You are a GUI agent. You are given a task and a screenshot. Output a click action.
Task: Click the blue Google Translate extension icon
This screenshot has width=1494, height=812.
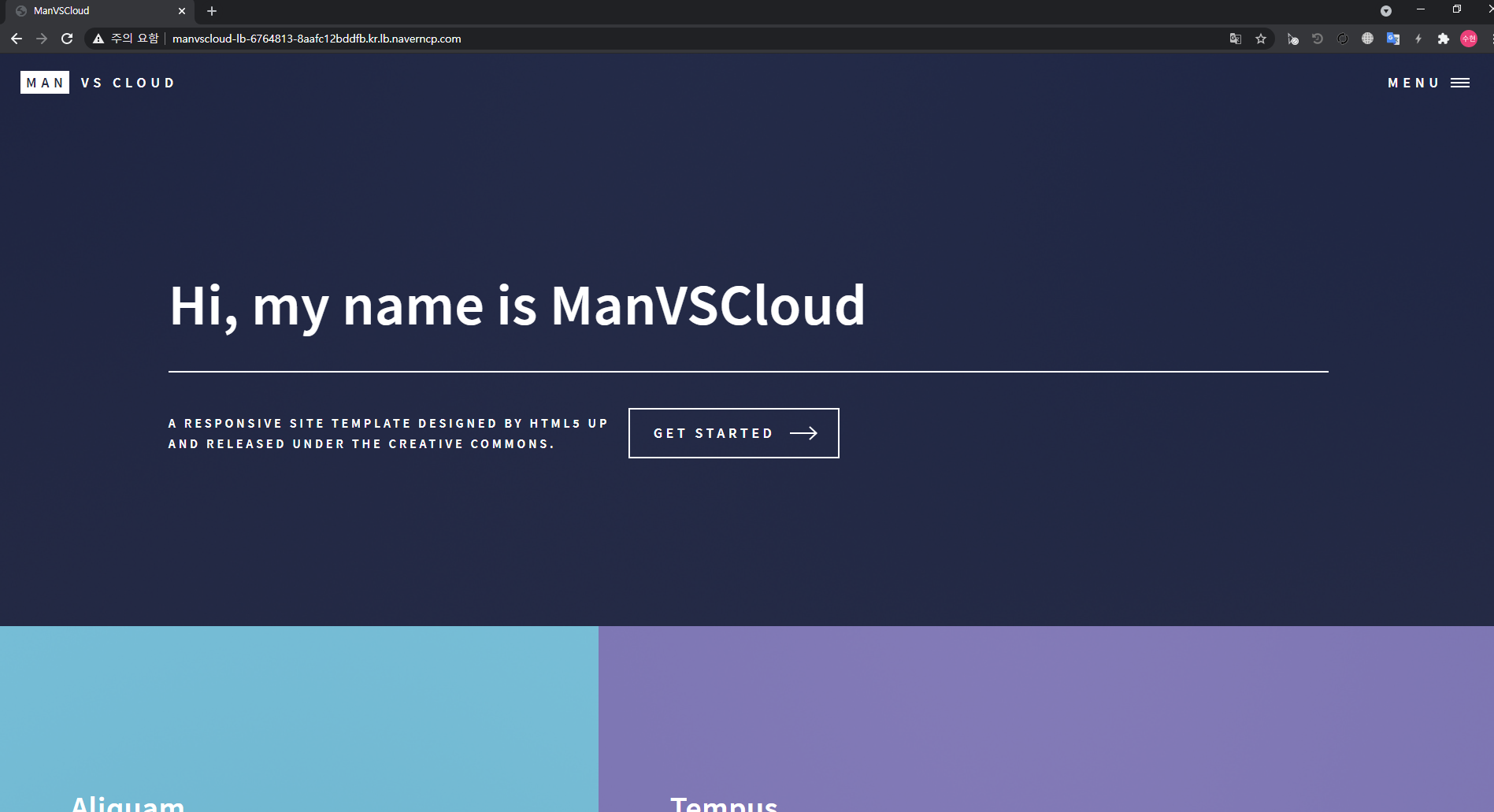1393,38
